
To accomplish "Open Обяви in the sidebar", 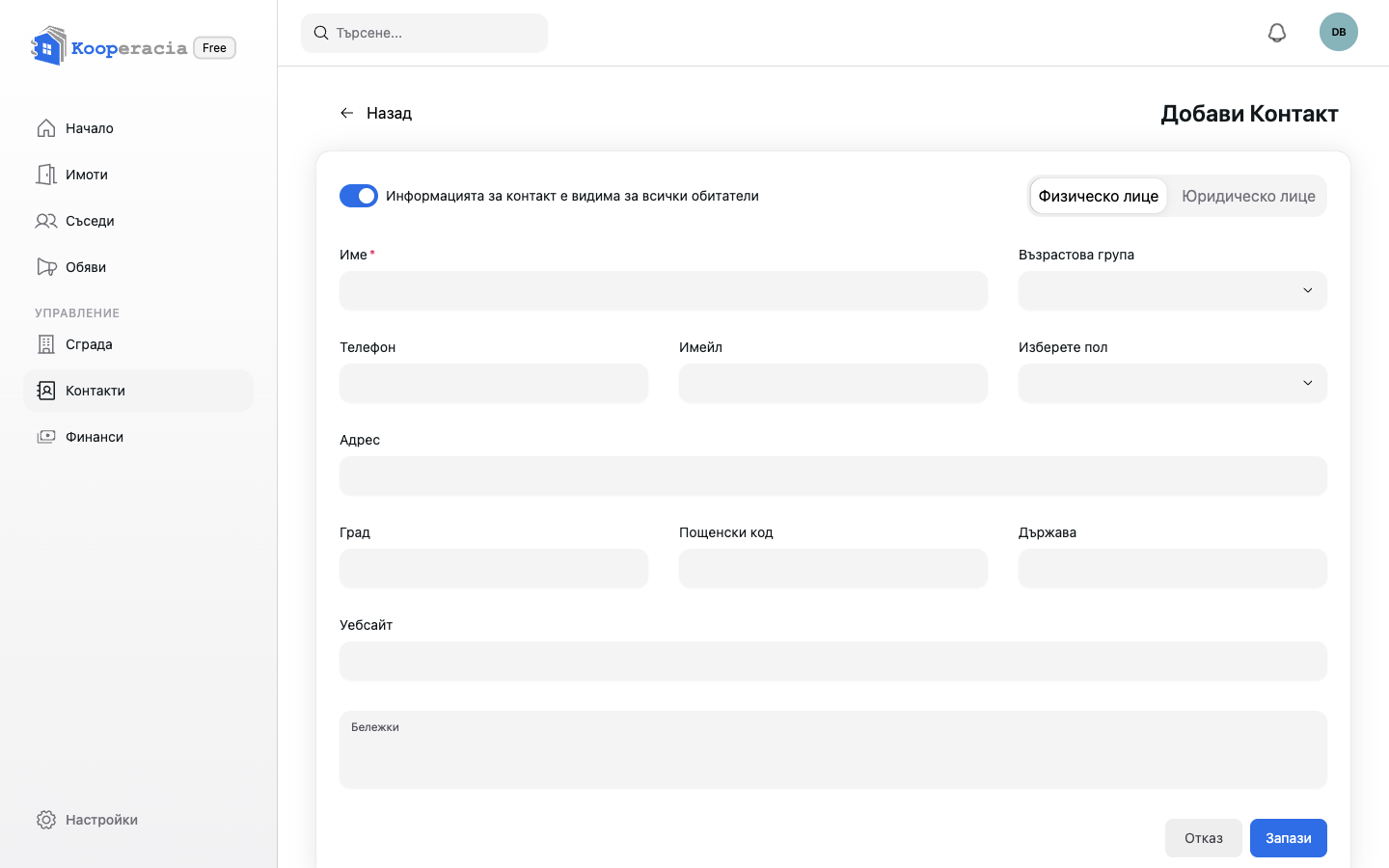I will tap(138, 267).
